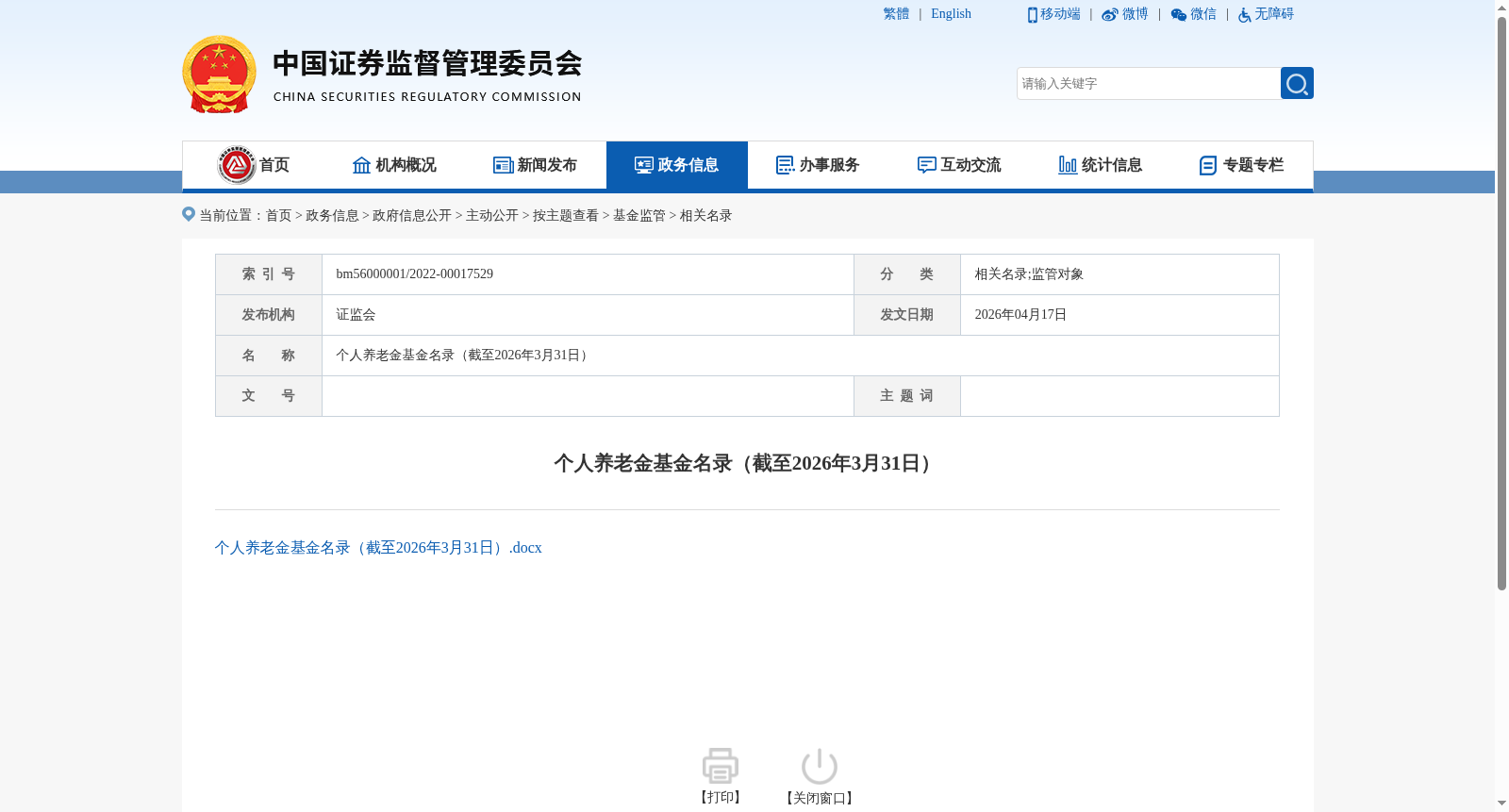Click the printer icon to print
Viewport: 1509px width, 812px height.
coord(721,766)
